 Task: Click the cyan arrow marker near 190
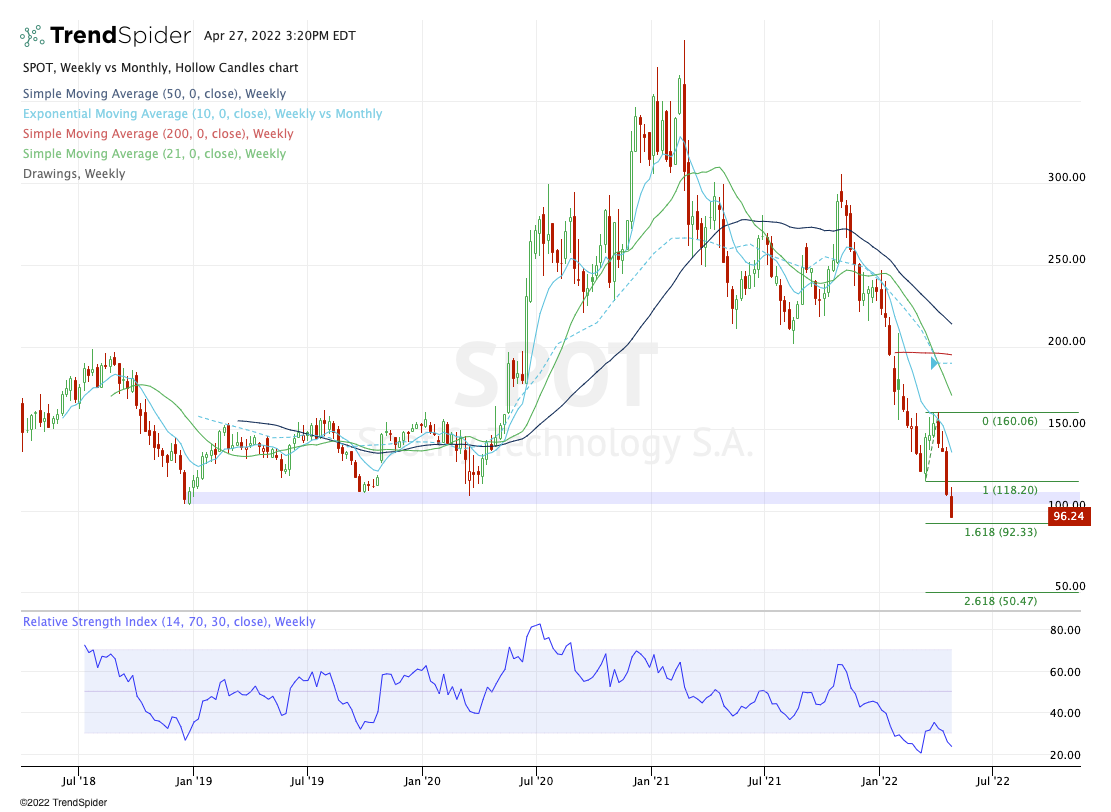pyautogui.click(x=935, y=363)
